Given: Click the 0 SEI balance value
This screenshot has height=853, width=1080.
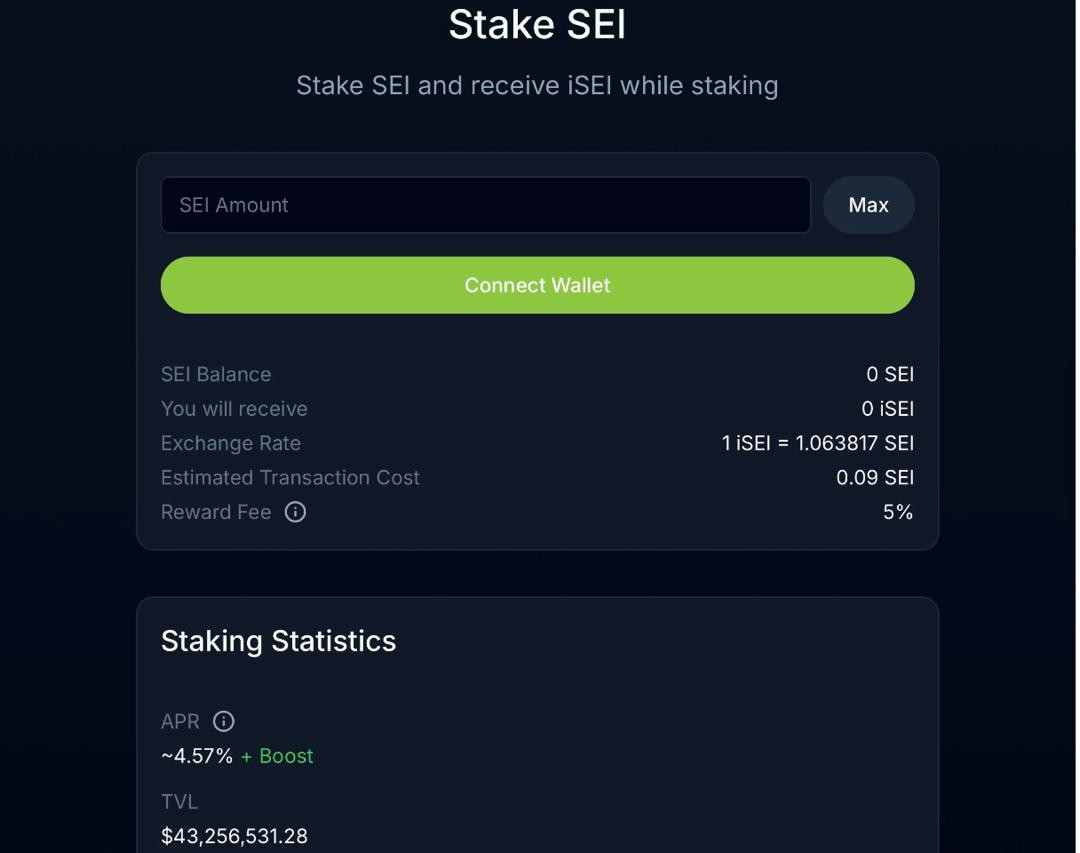Looking at the screenshot, I should tap(889, 374).
